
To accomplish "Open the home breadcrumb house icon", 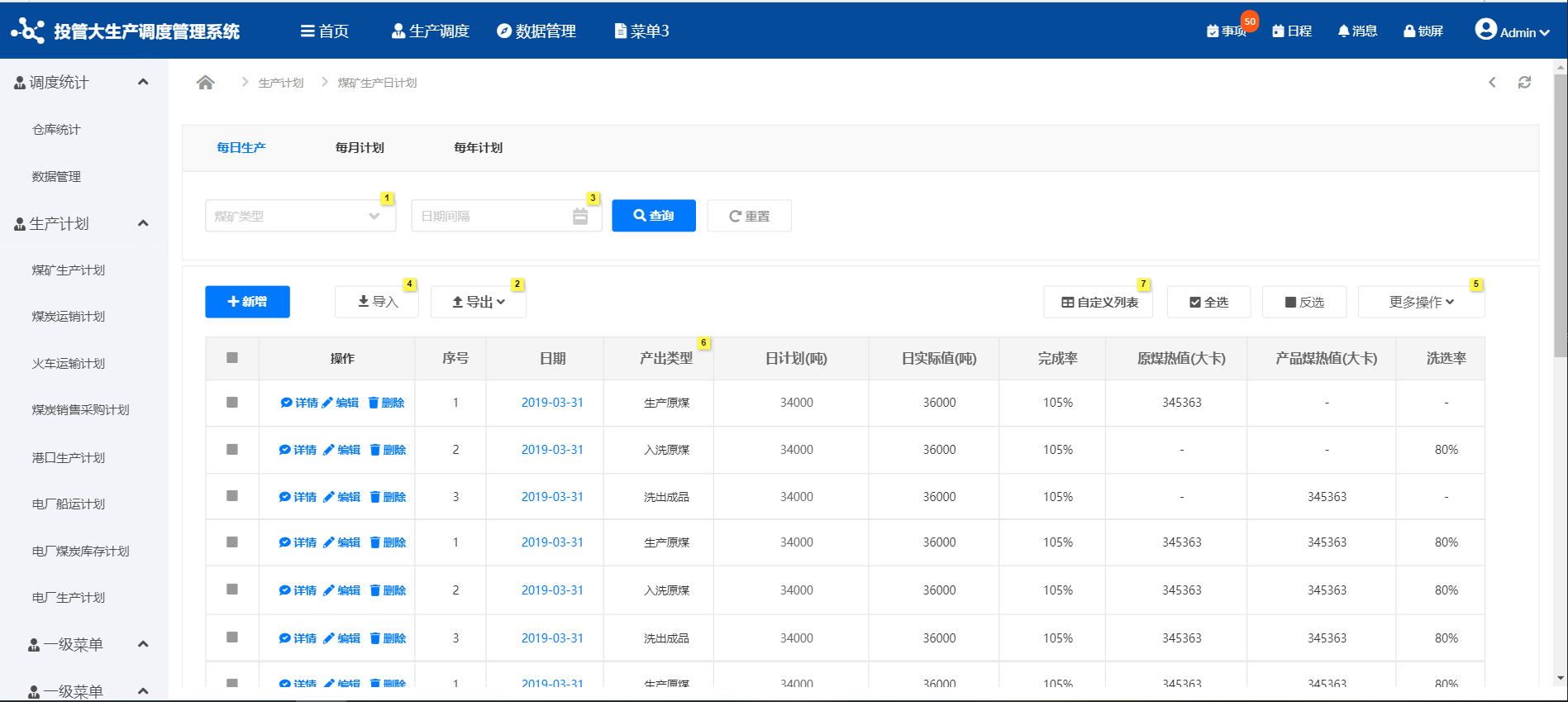I will (x=206, y=82).
